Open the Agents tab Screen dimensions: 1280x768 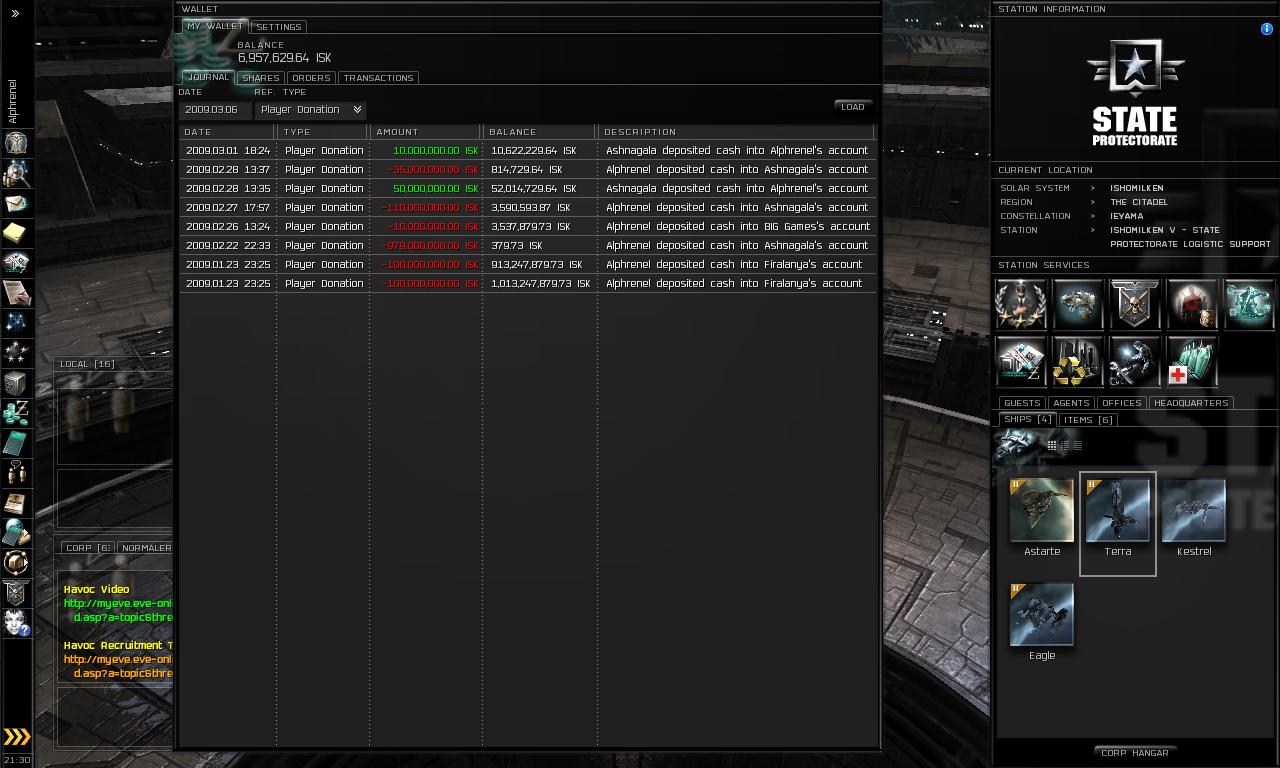pyautogui.click(x=1071, y=403)
